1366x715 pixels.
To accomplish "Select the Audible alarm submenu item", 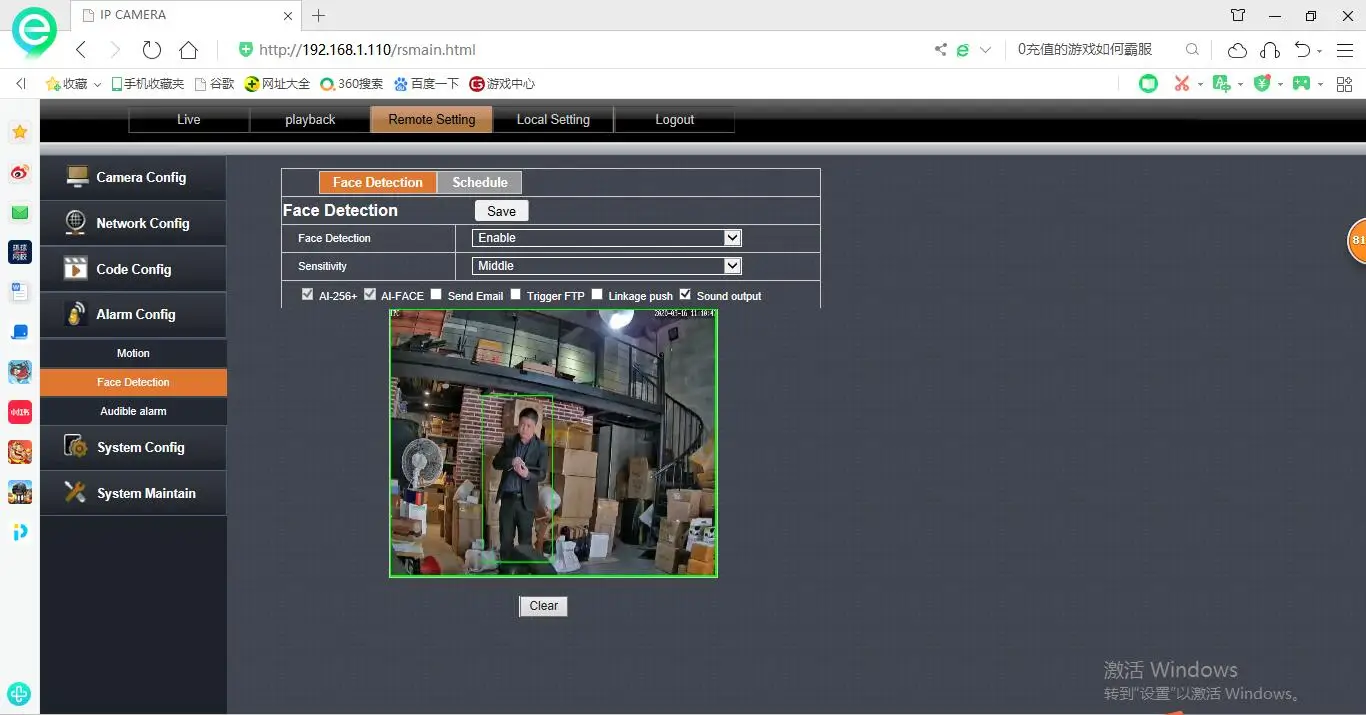I will (133, 411).
